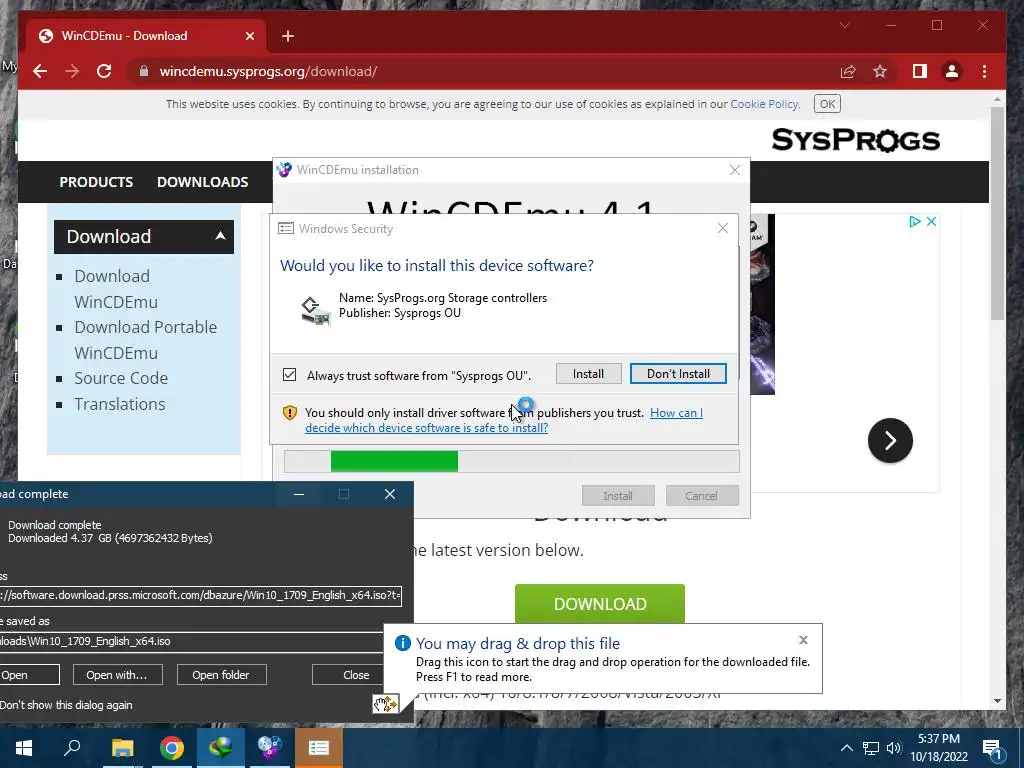The height and width of the screenshot is (768, 1024).
Task: Click the SysProgs logo
Action: [x=856, y=140]
